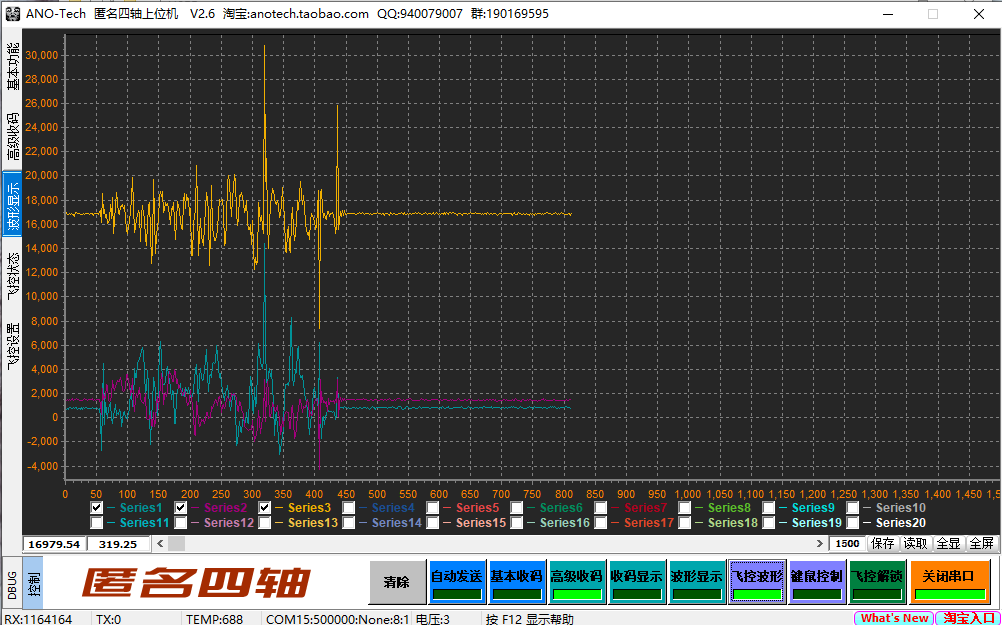Click the TX:0 status entry
Image resolution: width=1002 pixels, height=625 pixels.
pos(109,619)
